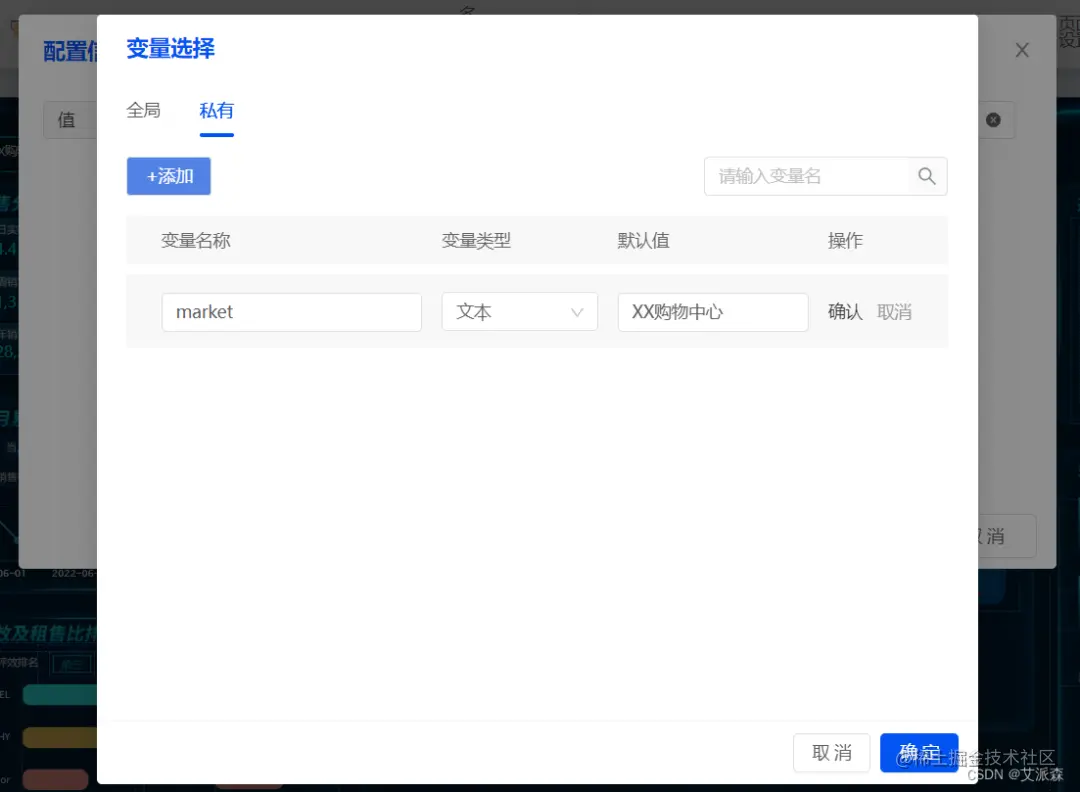Click the 变量名称 column header
This screenshot has height=792, width=1080.
coord(196,240)
